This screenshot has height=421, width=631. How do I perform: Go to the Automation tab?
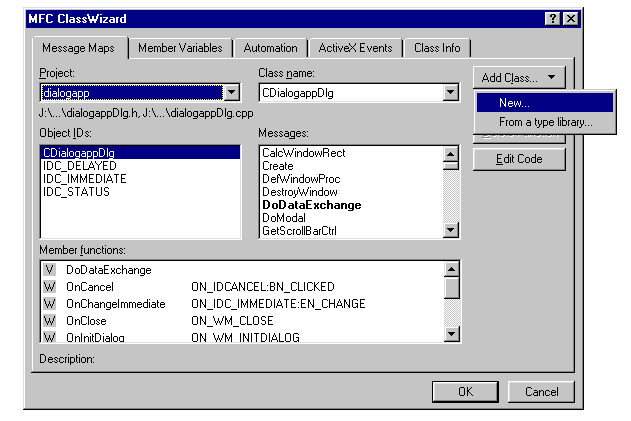[x=270, y=48]
